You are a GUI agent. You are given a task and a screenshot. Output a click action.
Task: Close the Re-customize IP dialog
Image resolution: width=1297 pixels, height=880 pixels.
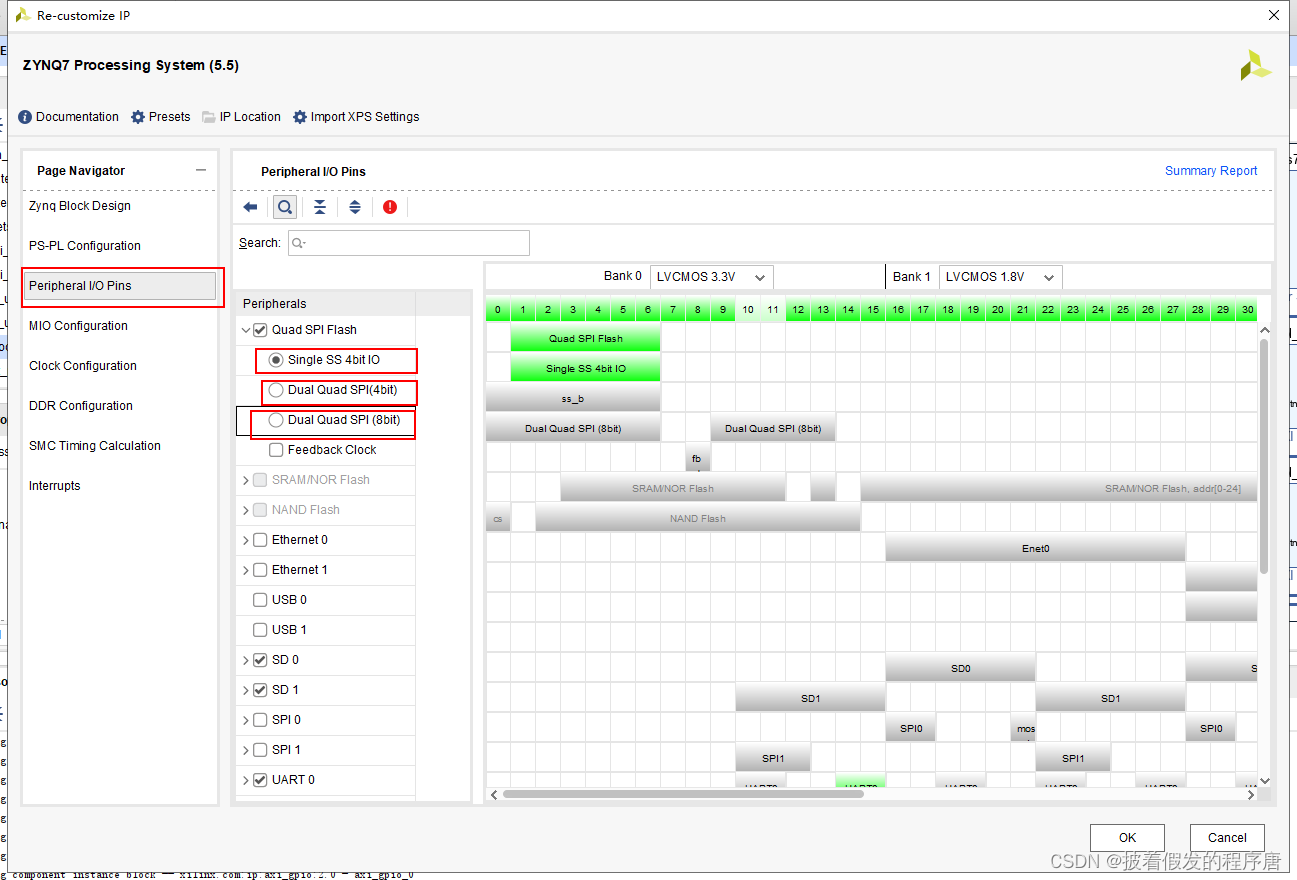point(1273,15)
